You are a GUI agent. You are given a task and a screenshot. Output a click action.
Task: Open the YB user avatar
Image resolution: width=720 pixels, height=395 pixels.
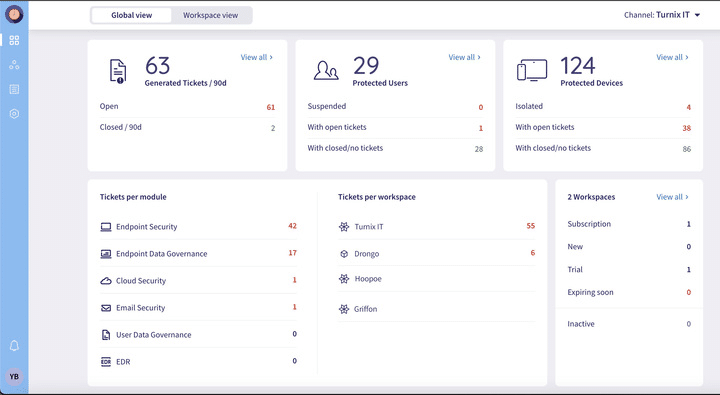[14, 377]
